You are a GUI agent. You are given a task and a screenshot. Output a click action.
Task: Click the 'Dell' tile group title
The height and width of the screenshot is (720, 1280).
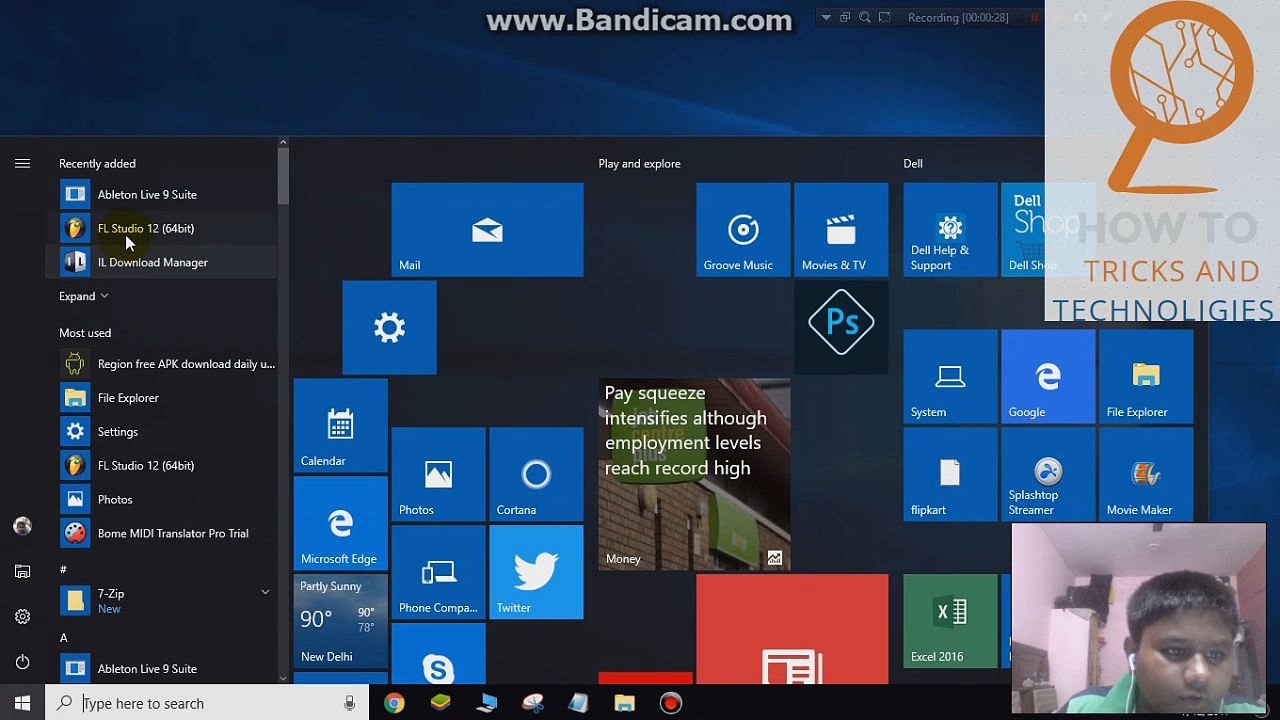click(913, 164)
